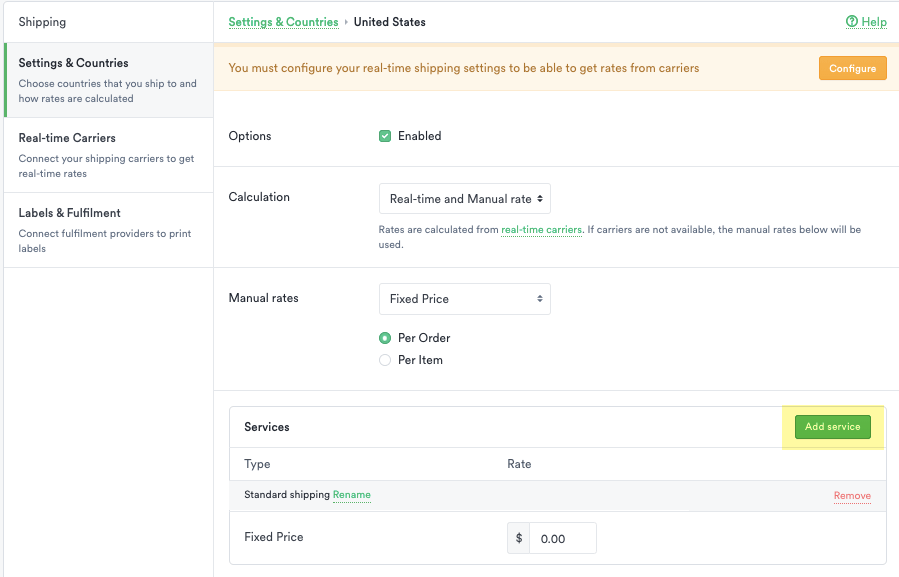Screen dimensions: 899x577
Task: Switch to Real-time Carriers section
Action: (x=108, y=155)
